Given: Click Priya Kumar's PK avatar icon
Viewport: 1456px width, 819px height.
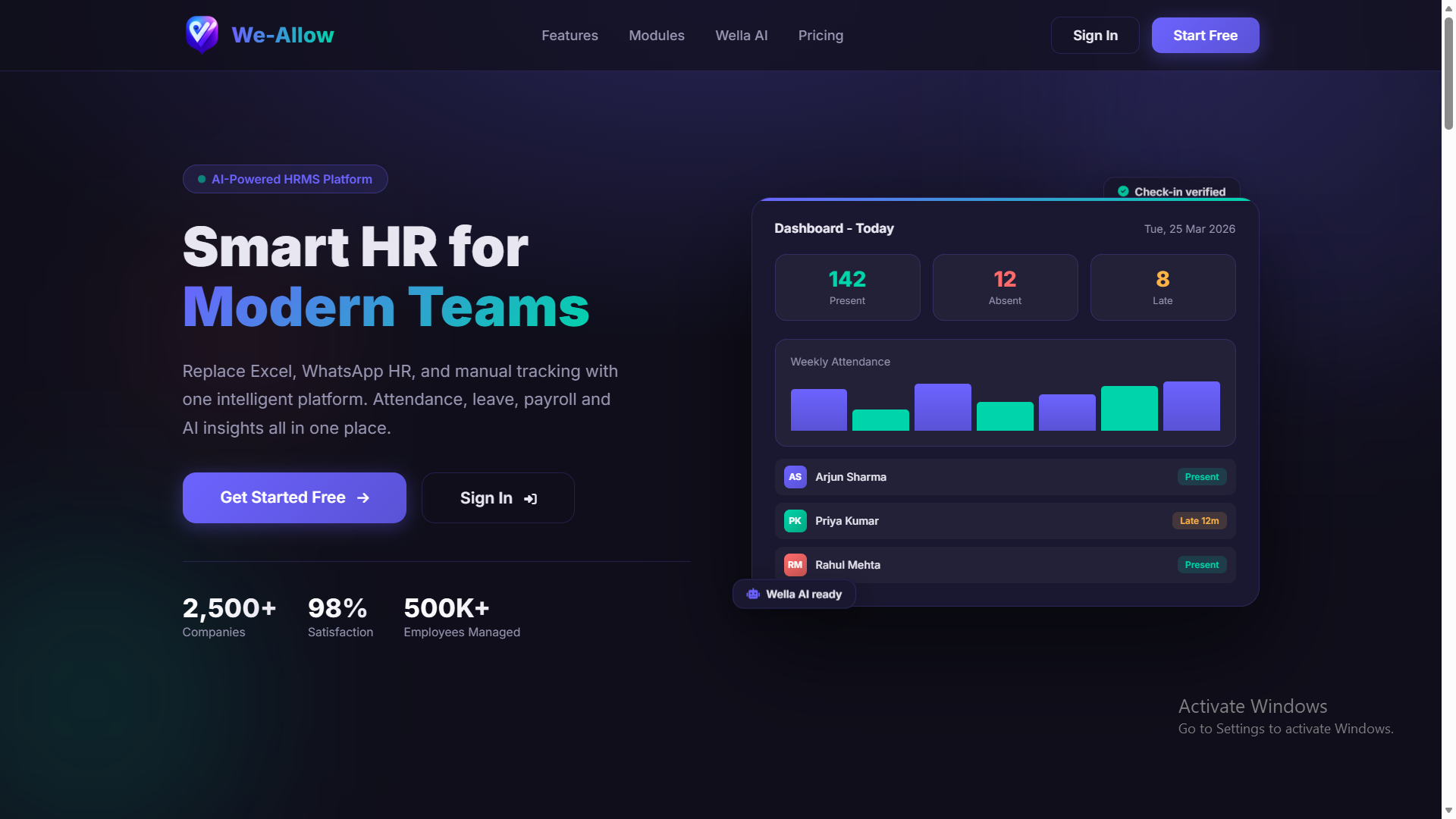Looking at the screenshot, I should (x=795, y=521).
